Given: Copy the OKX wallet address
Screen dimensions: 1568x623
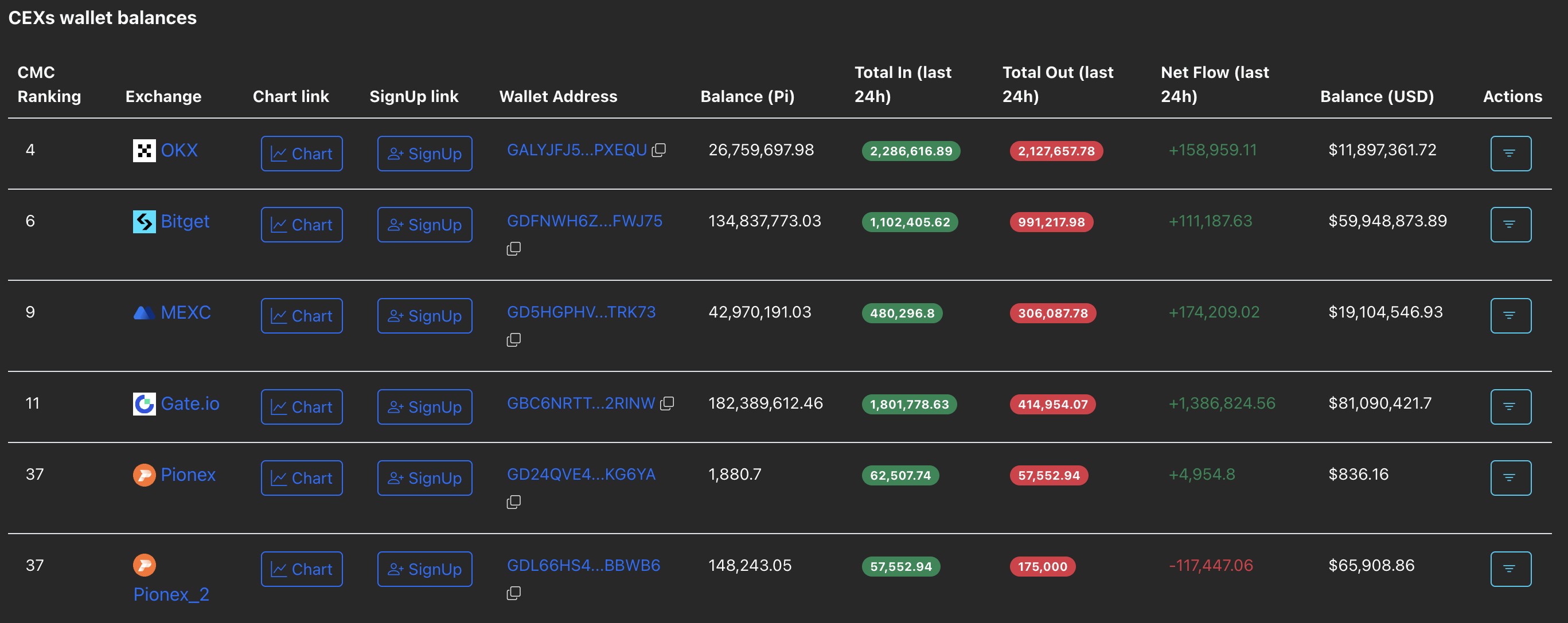Looking at the screenshot, I should [x=658, y=150].
